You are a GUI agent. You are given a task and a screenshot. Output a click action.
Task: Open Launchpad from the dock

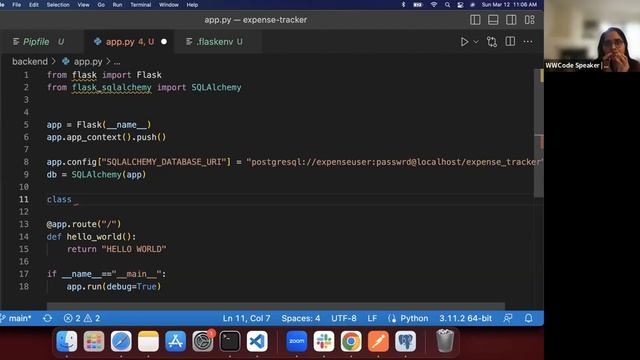94,341
